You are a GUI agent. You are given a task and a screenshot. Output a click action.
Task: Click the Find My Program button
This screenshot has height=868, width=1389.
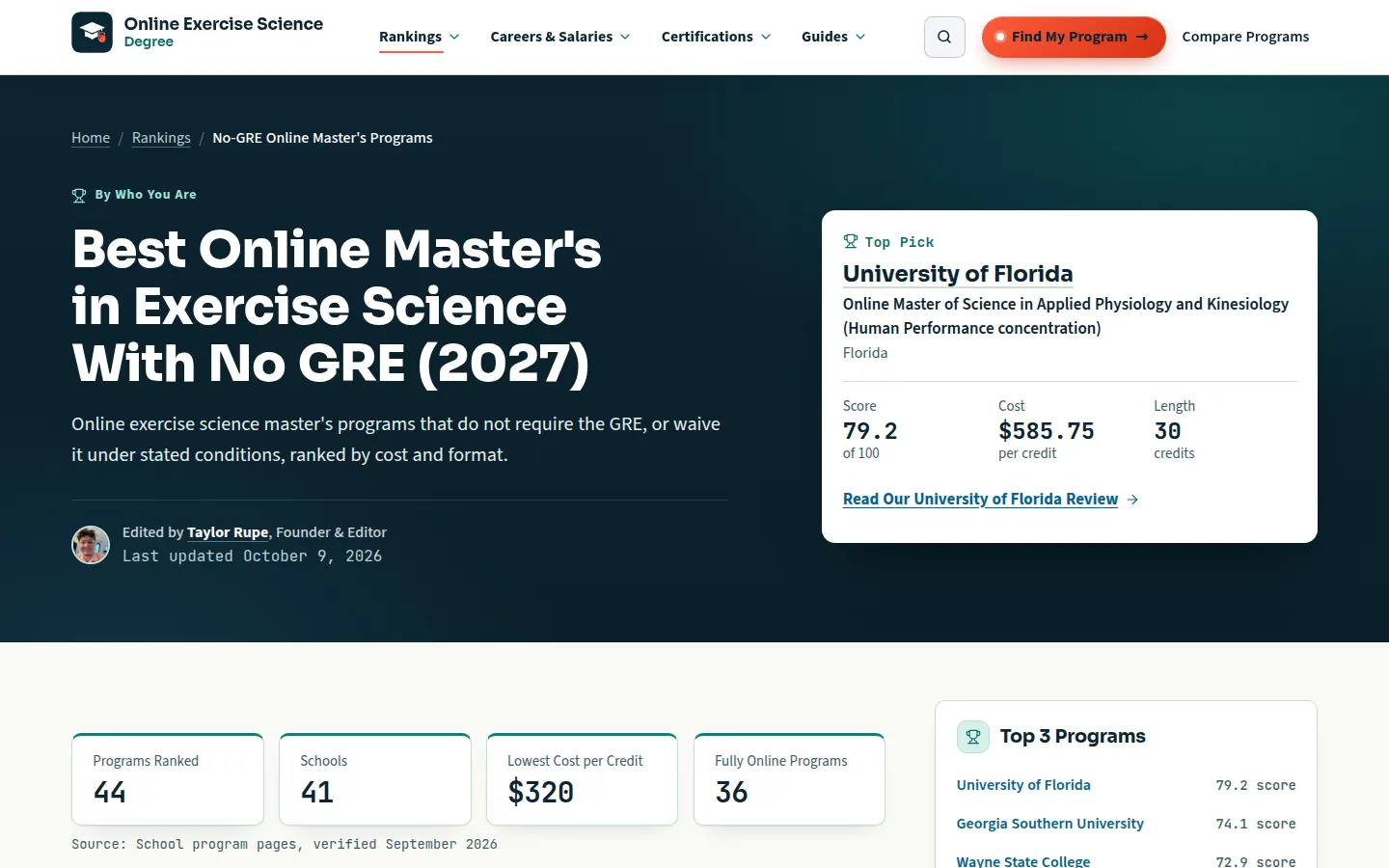pos(1074,37)
